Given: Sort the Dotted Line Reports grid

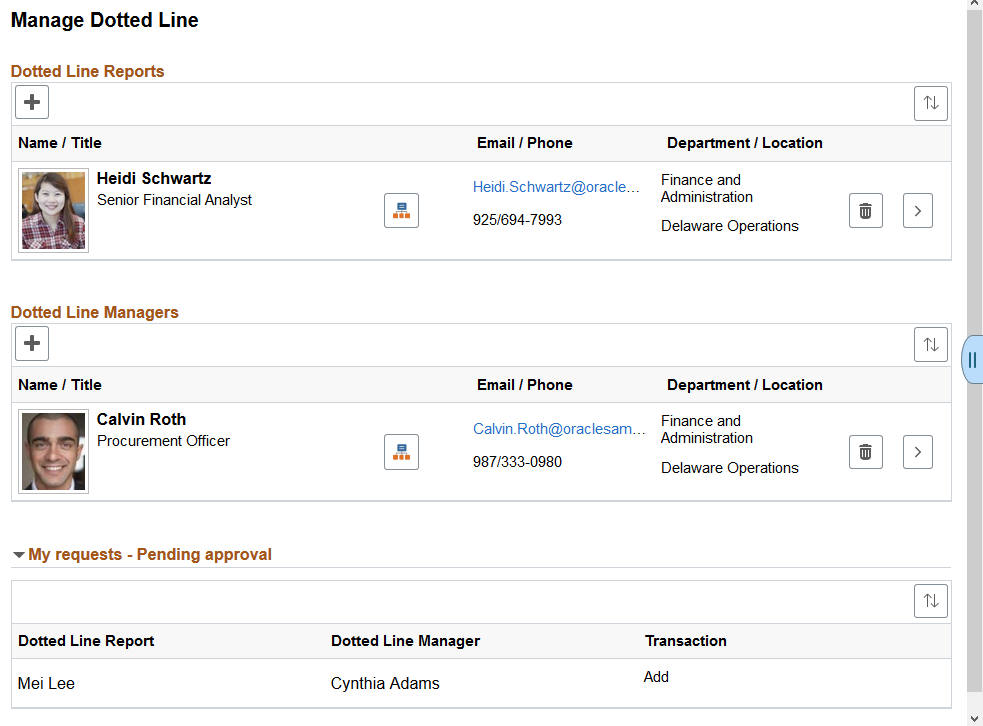Looking at the screenshot, I should click(930, 103).
